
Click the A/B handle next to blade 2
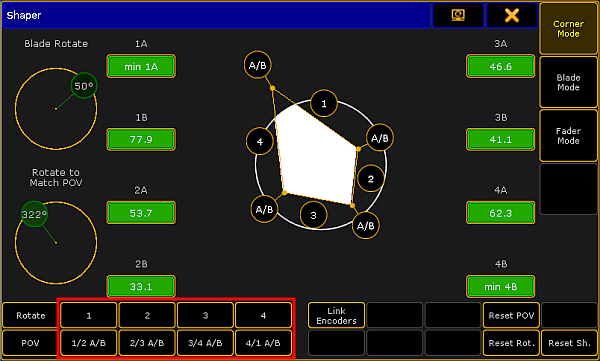(x=380, y=138)
